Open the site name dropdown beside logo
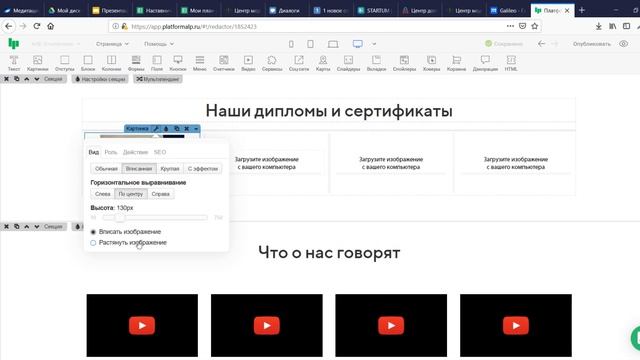 coord(56,44)
